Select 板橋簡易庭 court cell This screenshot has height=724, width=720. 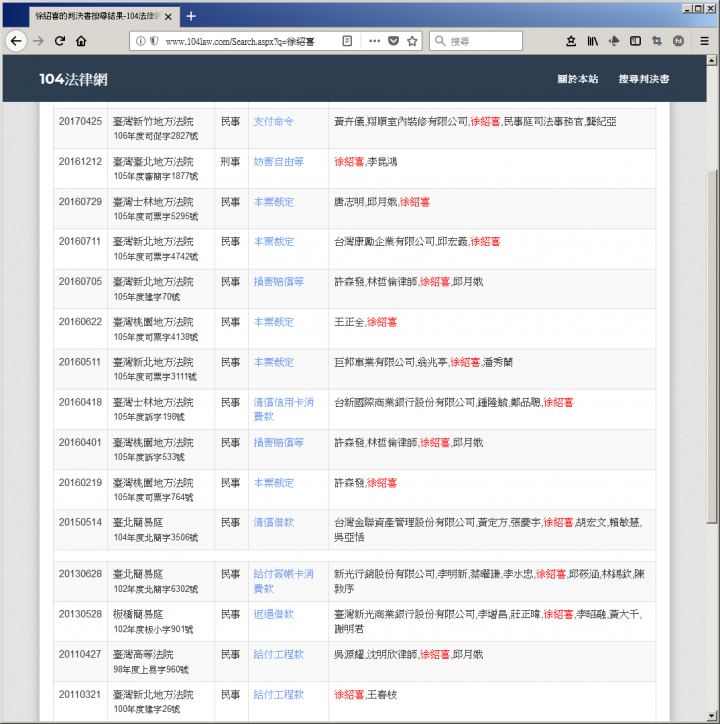138,614
